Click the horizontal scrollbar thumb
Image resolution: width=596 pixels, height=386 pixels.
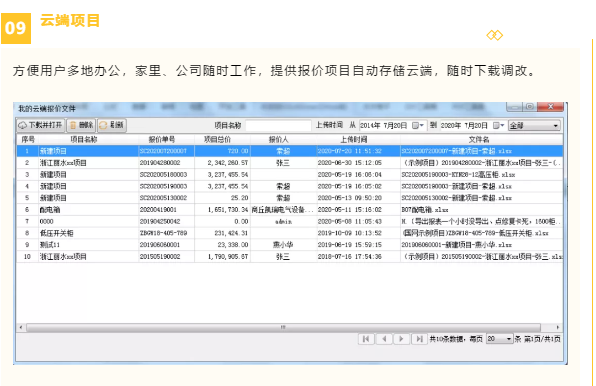coord(283,327)
